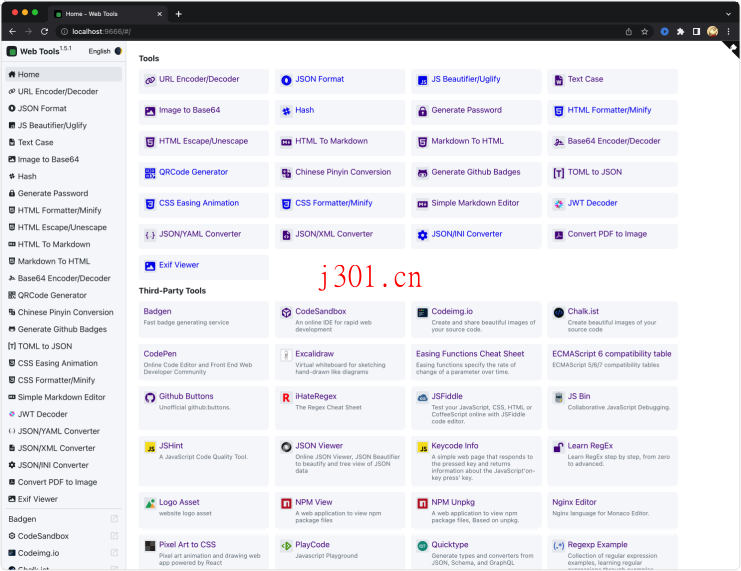Click the HTML Formatter/Minify card icon

click(x=559, y=111)
